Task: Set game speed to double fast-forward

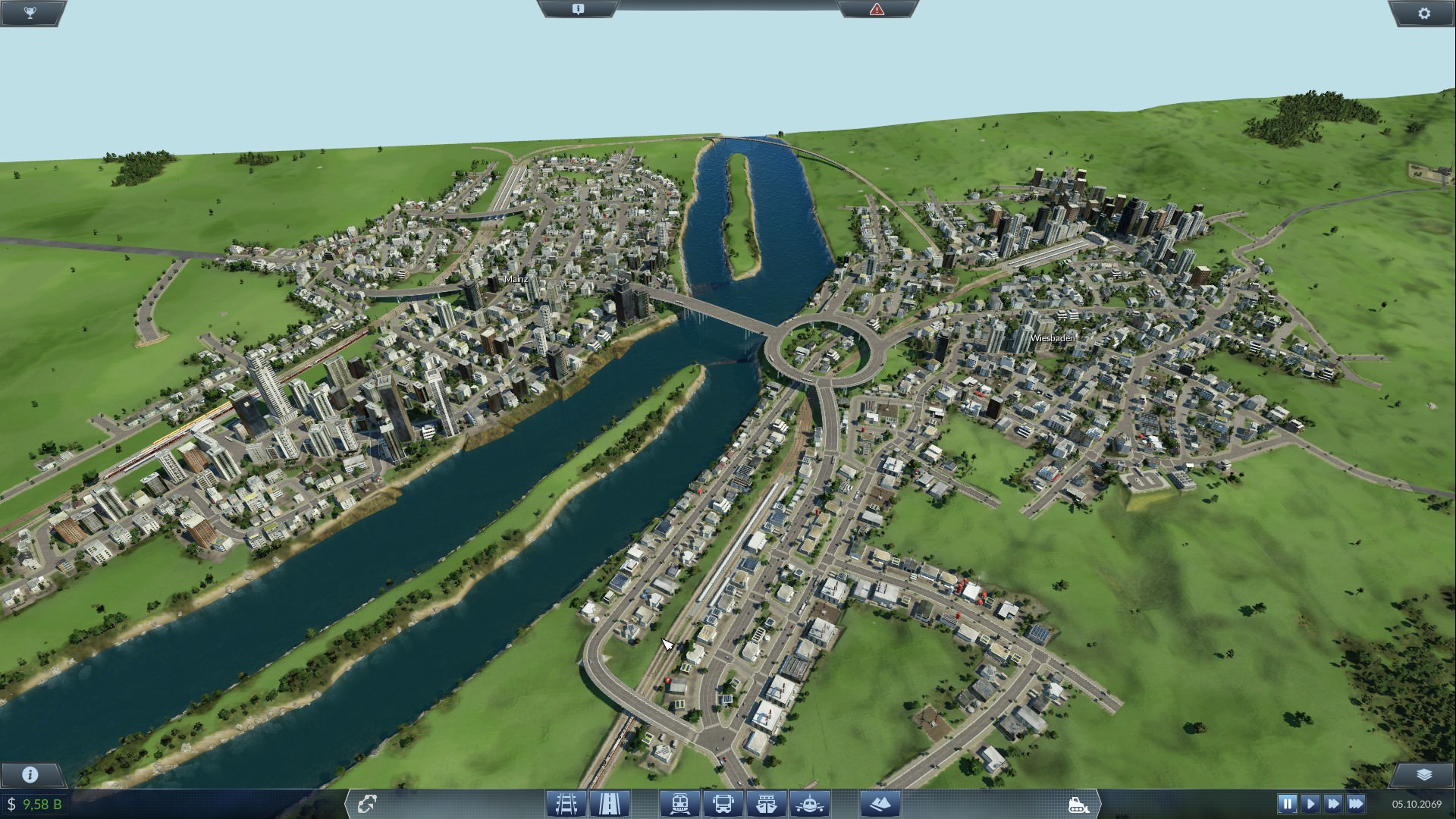Action: [1333, 803]
